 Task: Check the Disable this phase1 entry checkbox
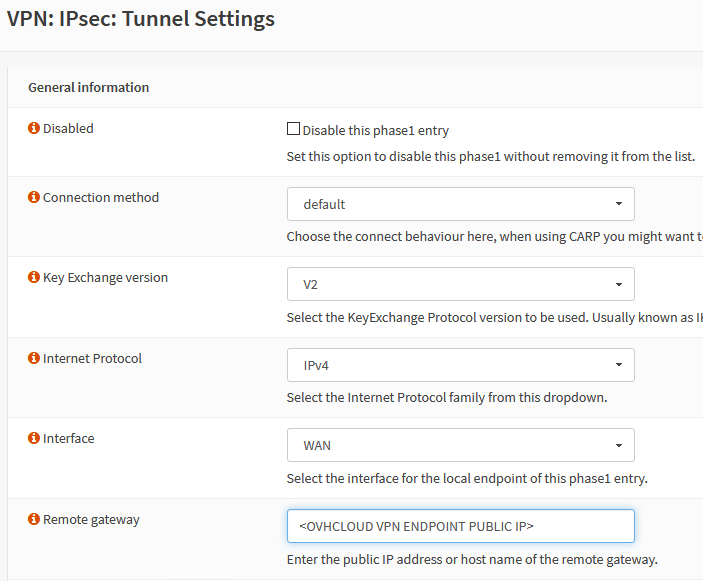pos(293,129)
